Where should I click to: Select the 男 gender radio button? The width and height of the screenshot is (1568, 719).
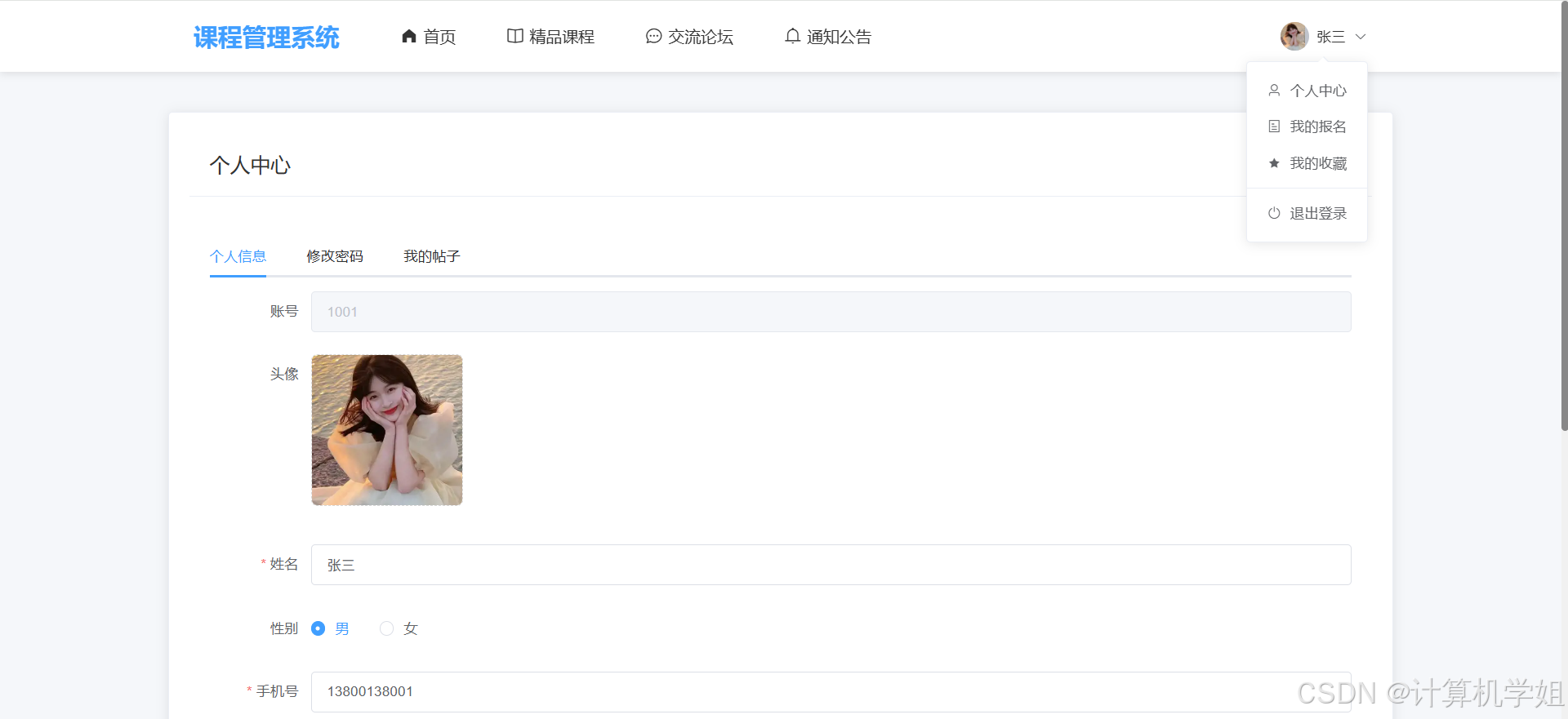coord(318,628)
